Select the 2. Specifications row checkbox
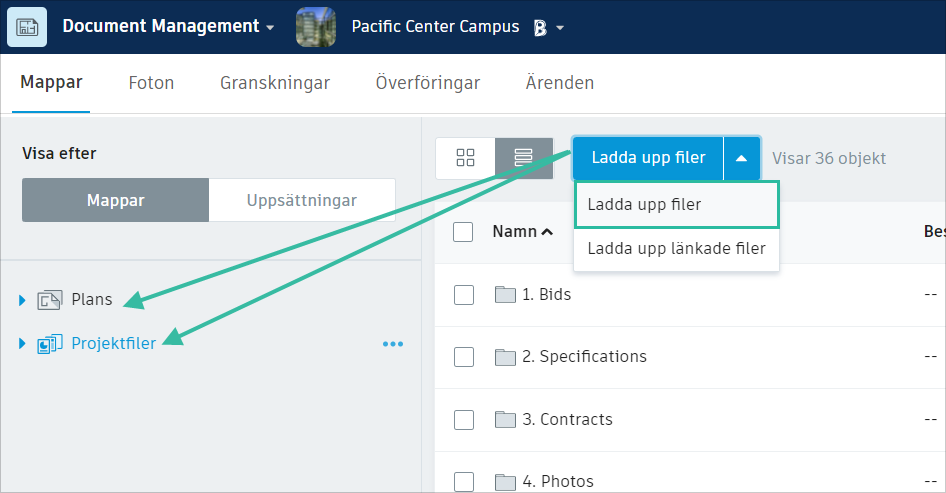This screenshot has height=493, width=946. tap(463, 357)
